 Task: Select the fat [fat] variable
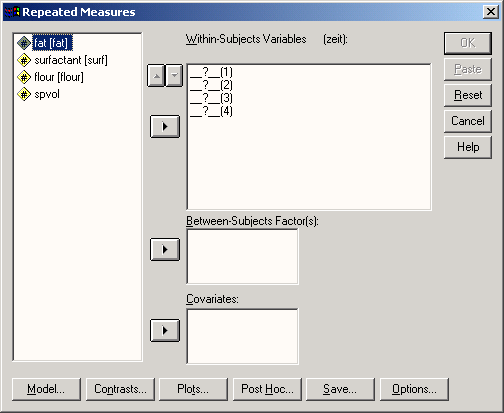pyautogui.click(x=52, y=43)
